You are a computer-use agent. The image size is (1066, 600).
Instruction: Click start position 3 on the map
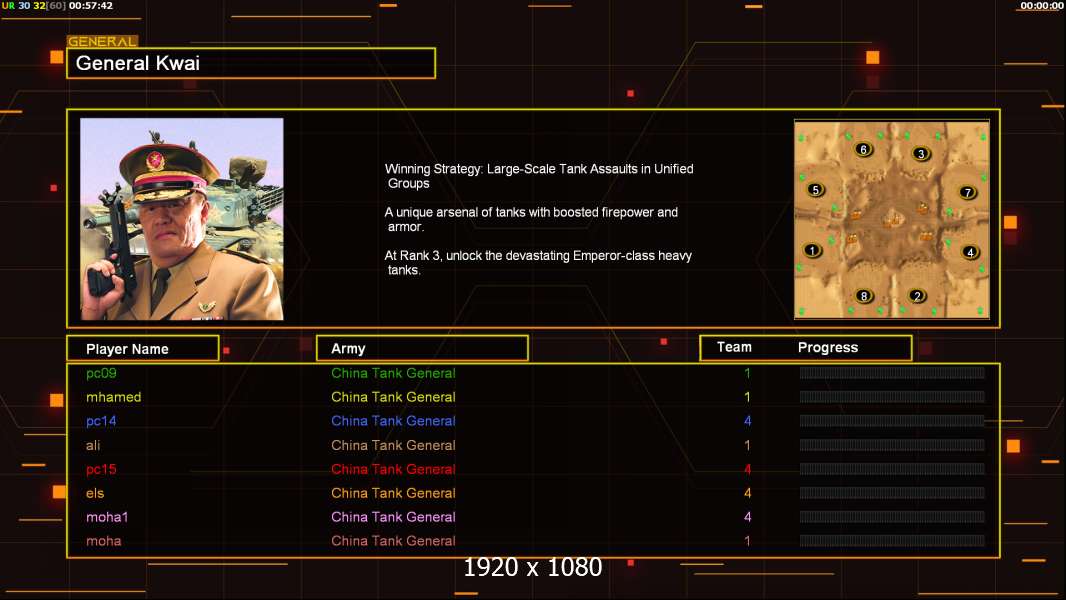coord(921,154)
